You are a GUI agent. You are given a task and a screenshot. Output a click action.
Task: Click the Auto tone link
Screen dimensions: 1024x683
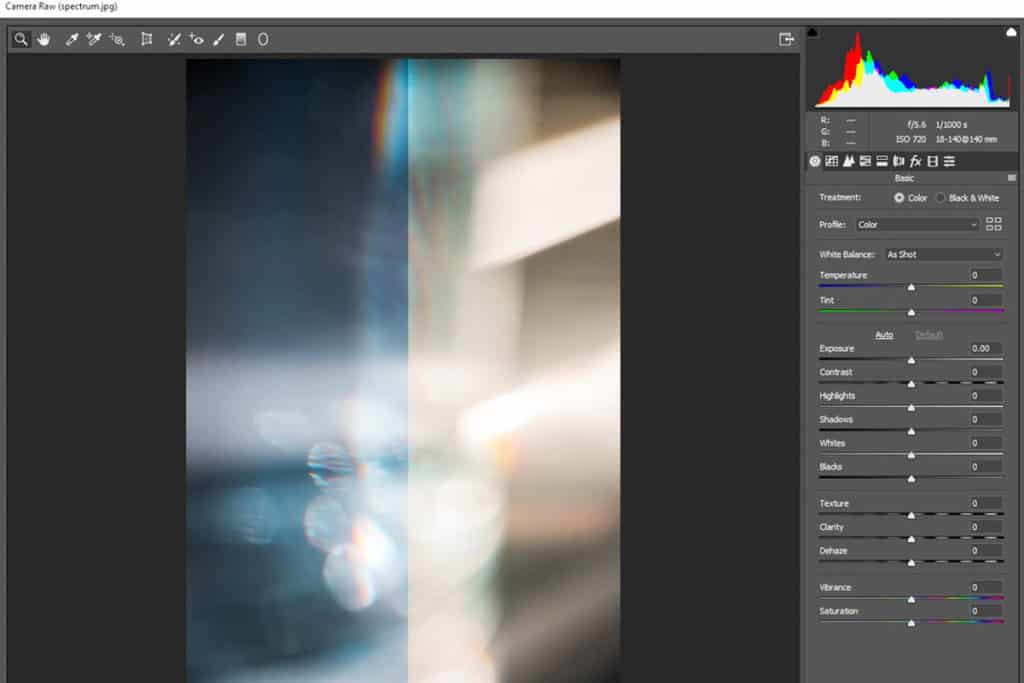coord(884,335)
